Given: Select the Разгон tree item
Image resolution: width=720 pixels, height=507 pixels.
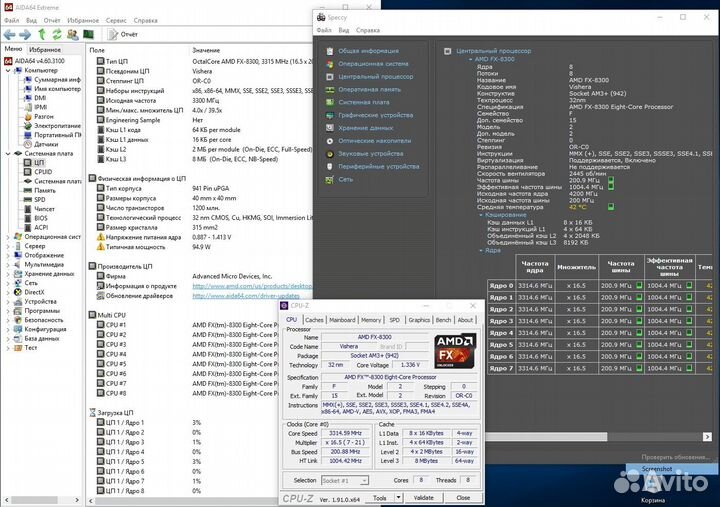Looking at the screenshot, I should [44, 117].
